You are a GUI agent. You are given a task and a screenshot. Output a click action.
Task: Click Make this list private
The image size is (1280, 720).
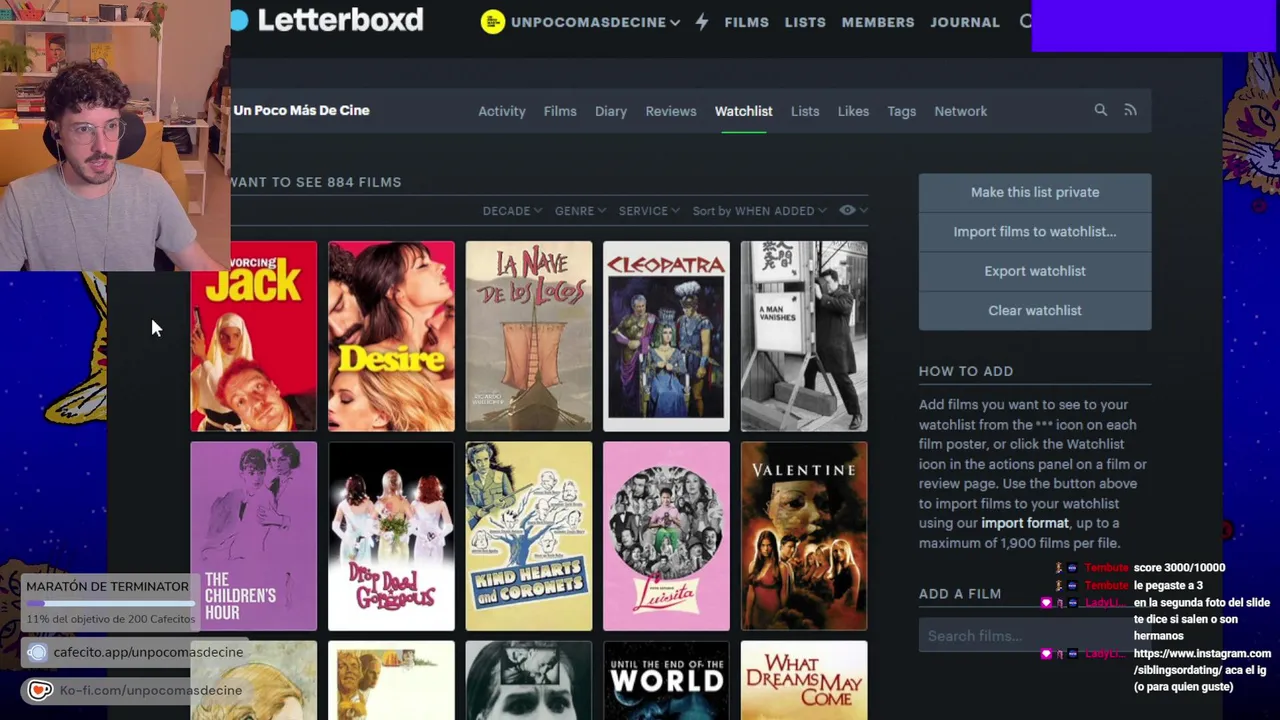click(1035, 192)
